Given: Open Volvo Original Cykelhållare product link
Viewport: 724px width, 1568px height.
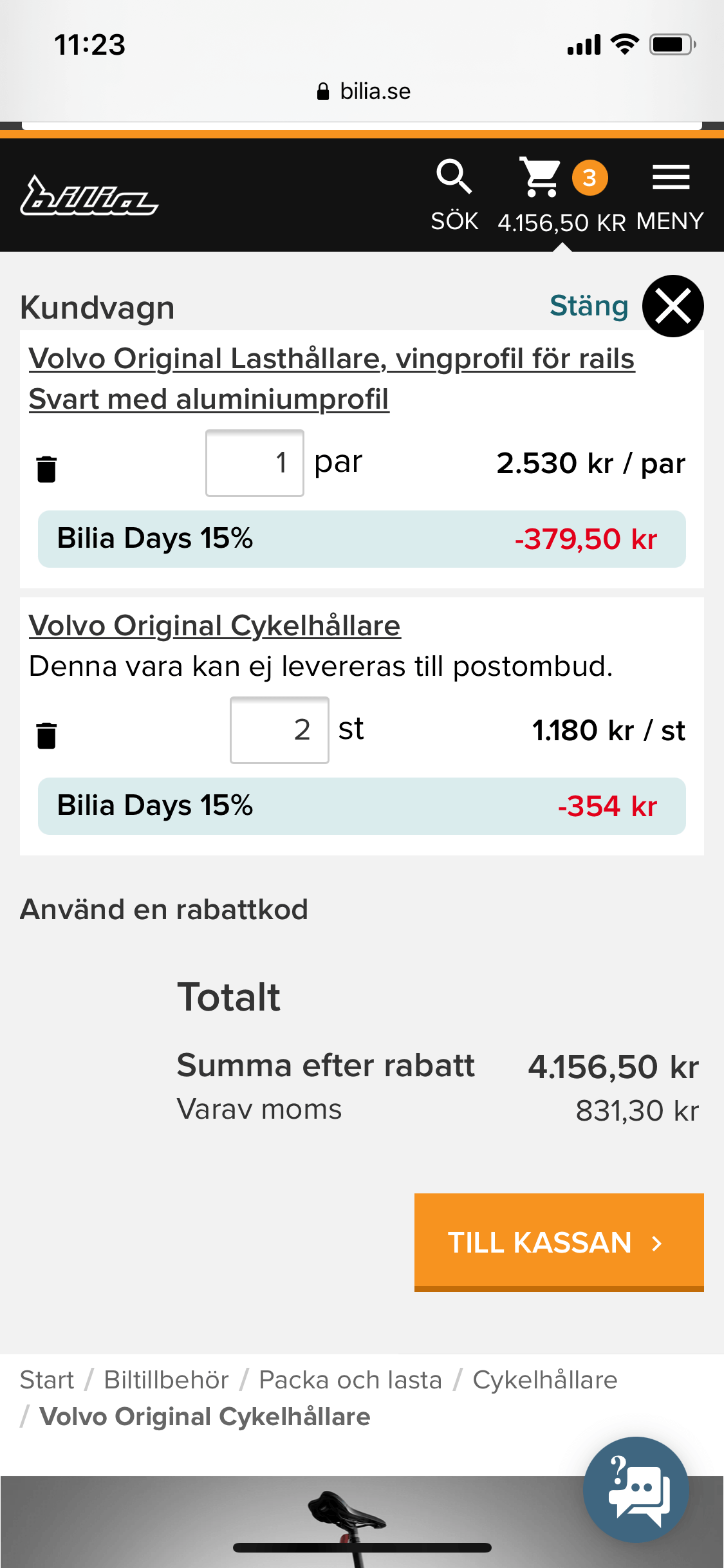Looking at the screenshot, I should coord(214,626).
